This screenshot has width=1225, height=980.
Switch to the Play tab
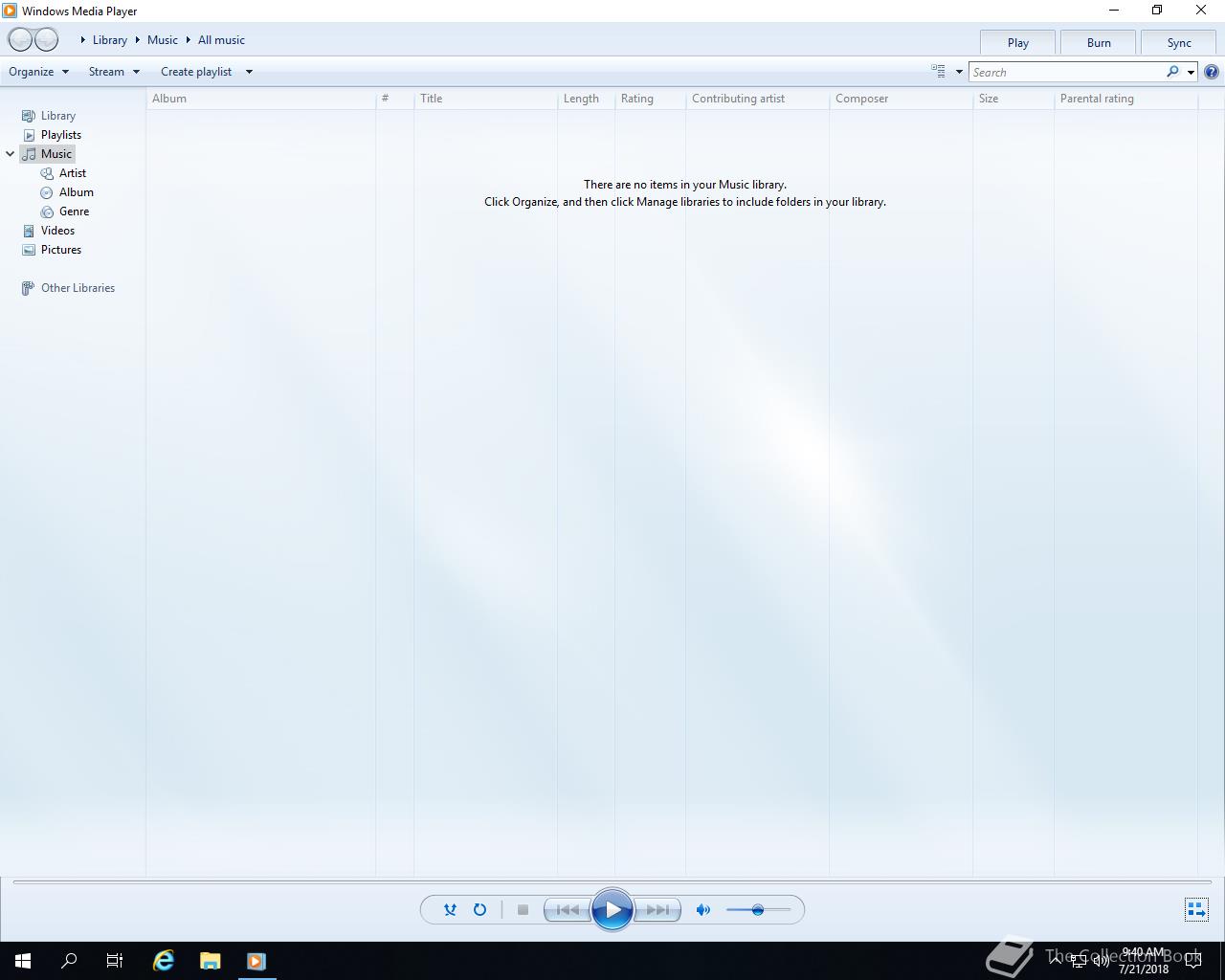coord(1018,42)
